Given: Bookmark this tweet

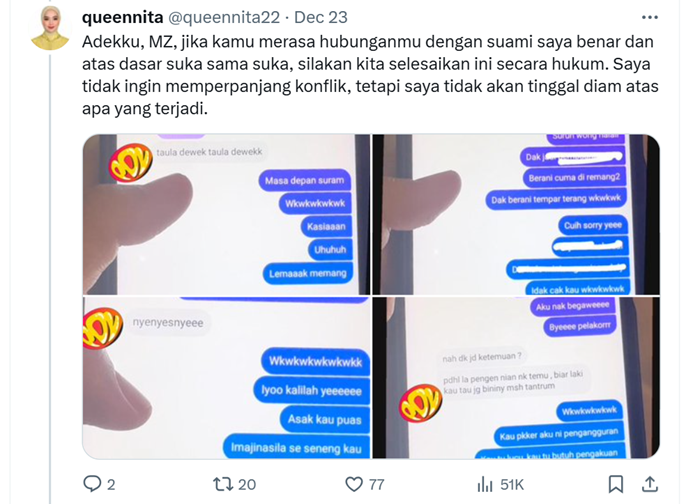Looking at the screenshot, I should coord(616,484).
